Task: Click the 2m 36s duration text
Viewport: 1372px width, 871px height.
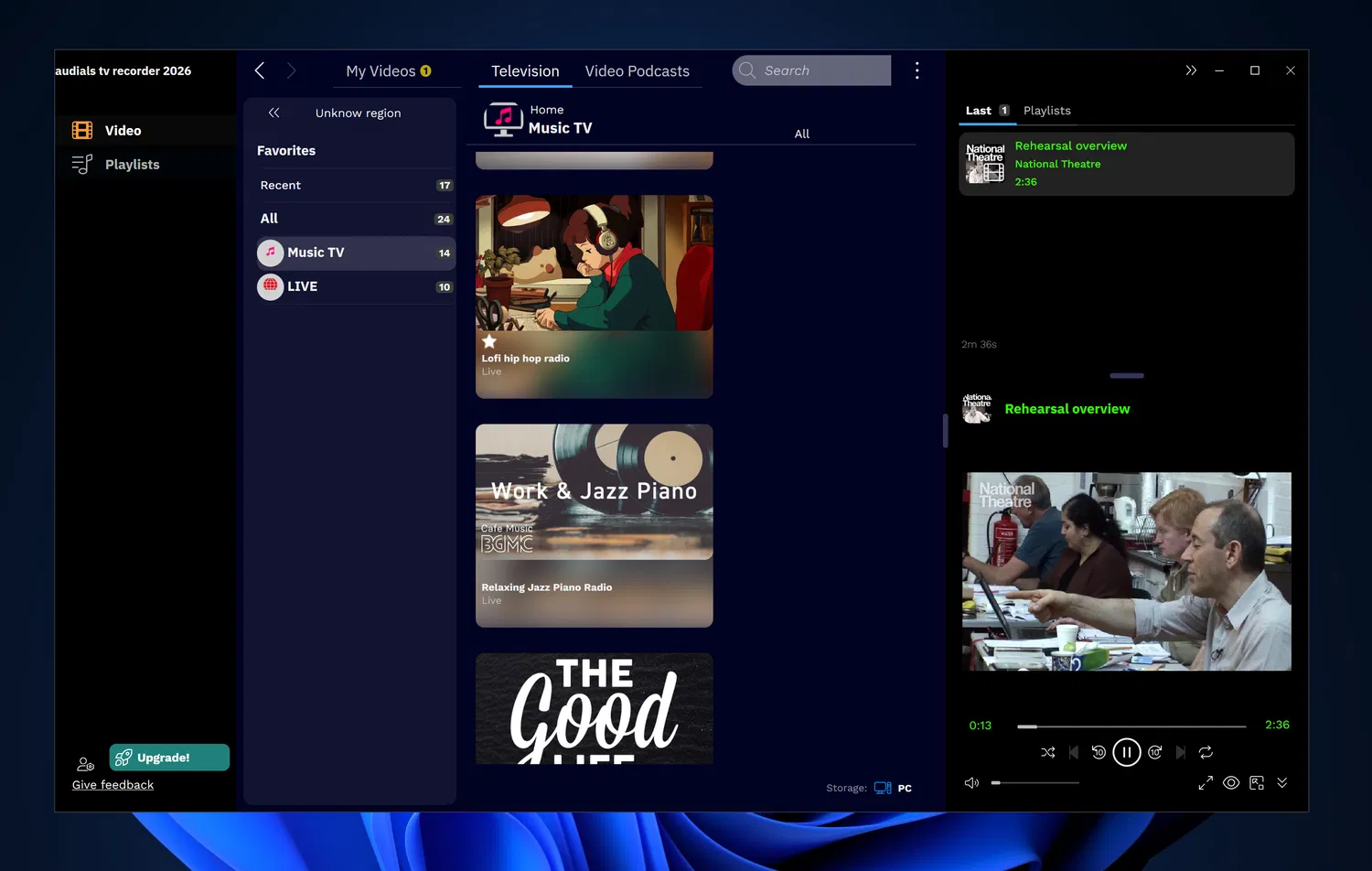Action: point(979,345)
